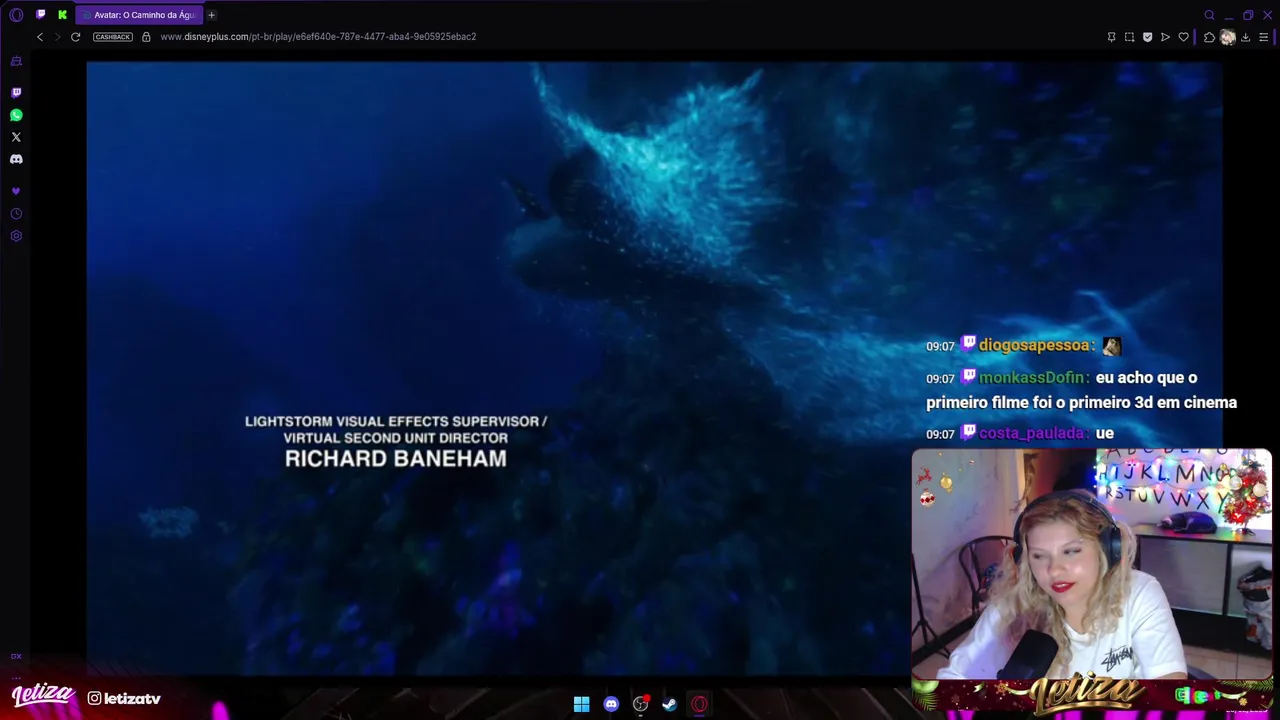The width and height of the screenshot is (1280, 720).
Task: Open downloads toolbar icon
Action: pyautogui.click(x=1245, y=37)
